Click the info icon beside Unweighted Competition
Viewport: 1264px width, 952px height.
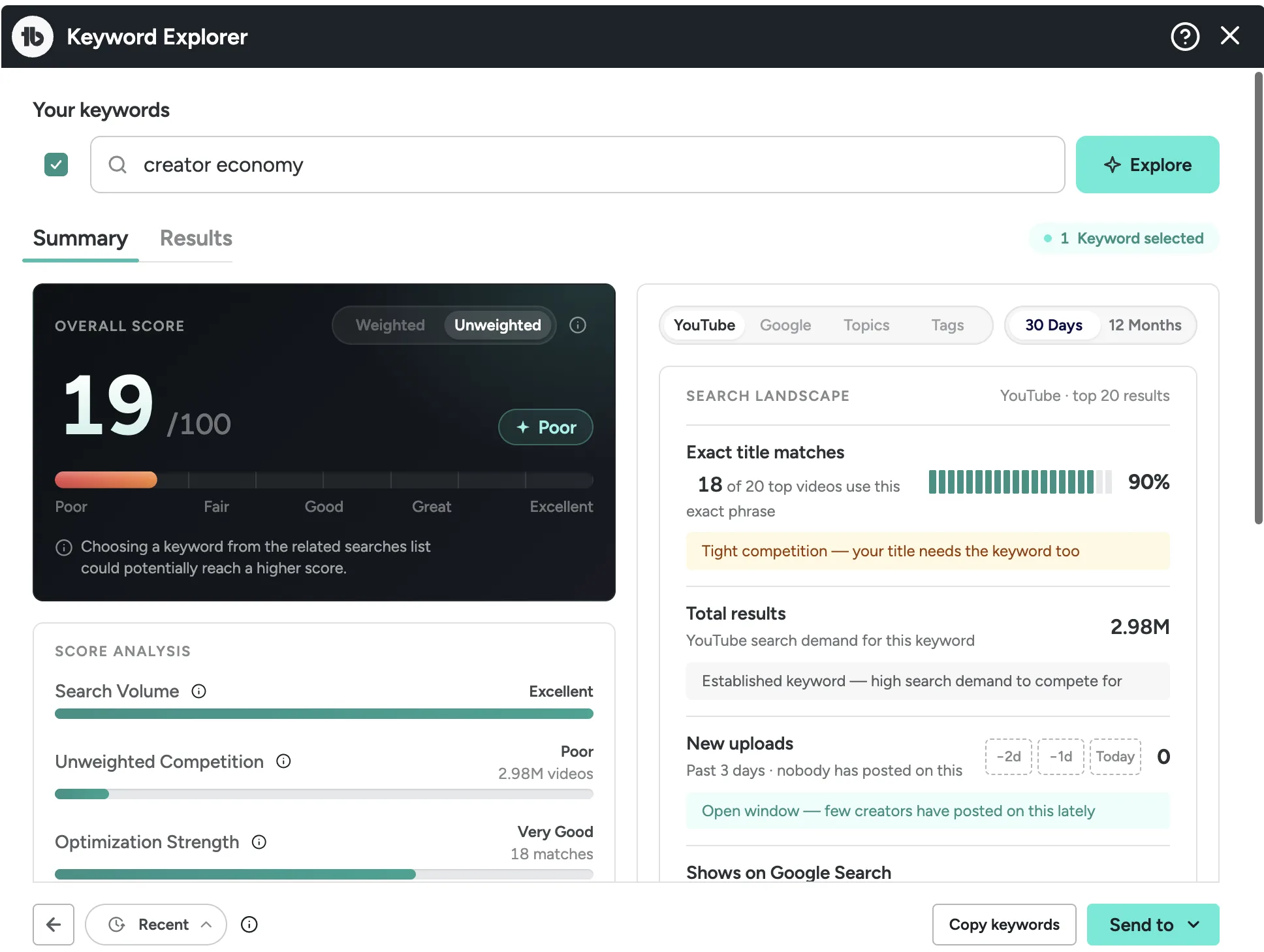click(x=283, y=761)
